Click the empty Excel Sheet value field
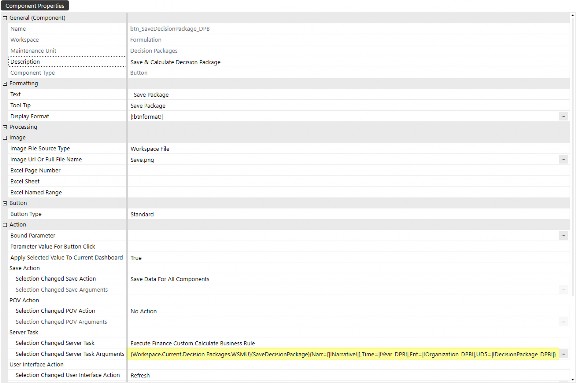The image size is (576, 383). coord(349,181)
